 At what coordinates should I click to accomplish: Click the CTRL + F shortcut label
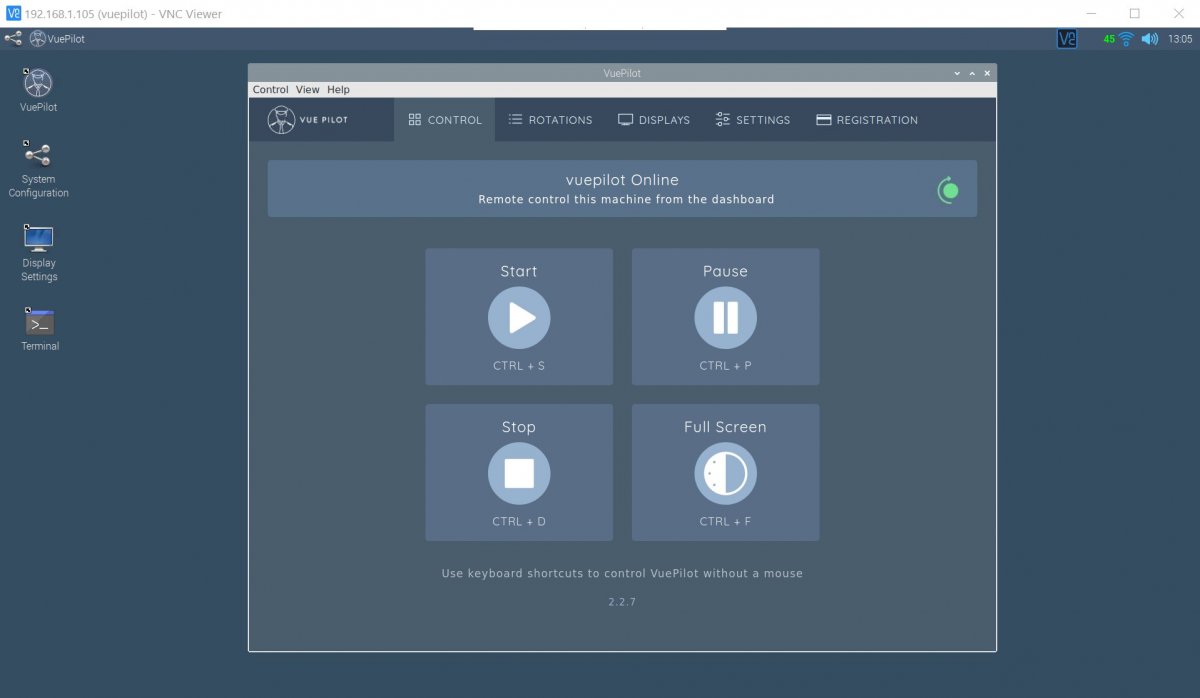pyautogui.click(x=725, y=521)
